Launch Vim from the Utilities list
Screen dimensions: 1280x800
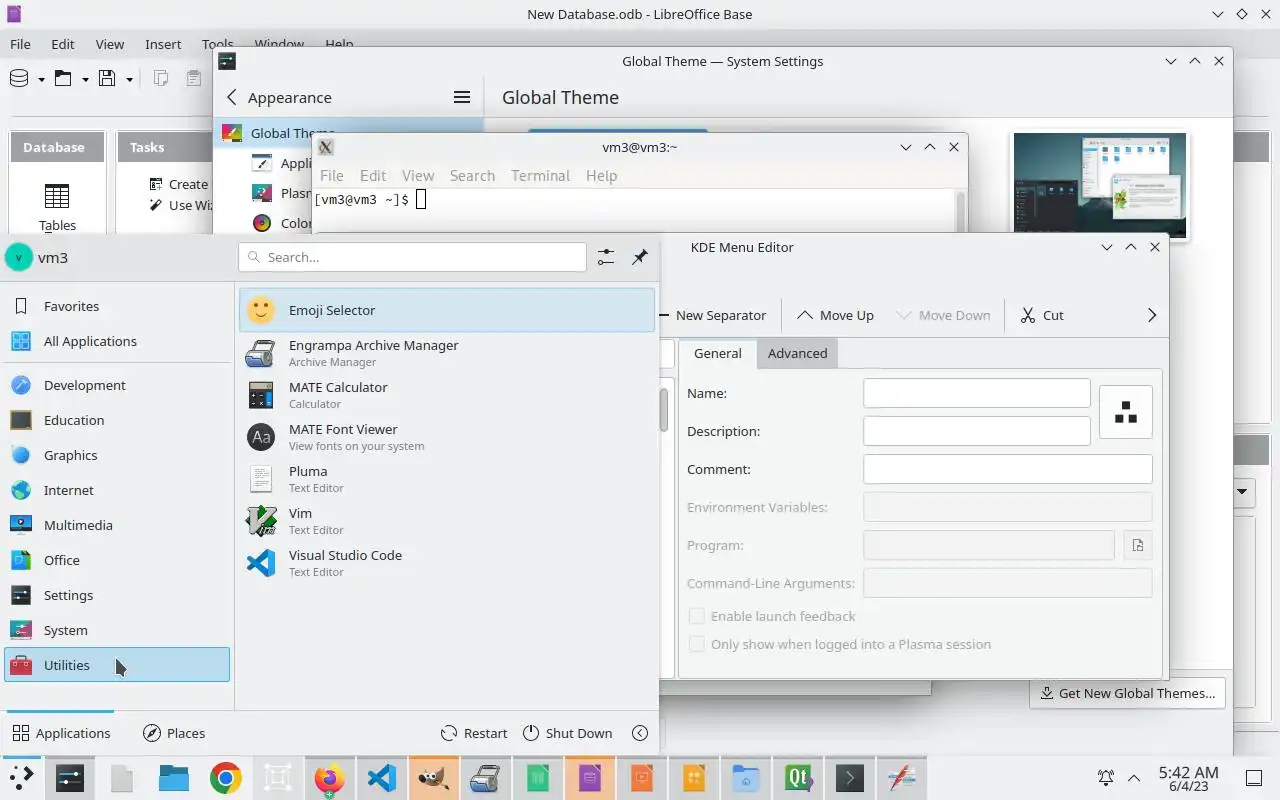[x=447, y=521]
